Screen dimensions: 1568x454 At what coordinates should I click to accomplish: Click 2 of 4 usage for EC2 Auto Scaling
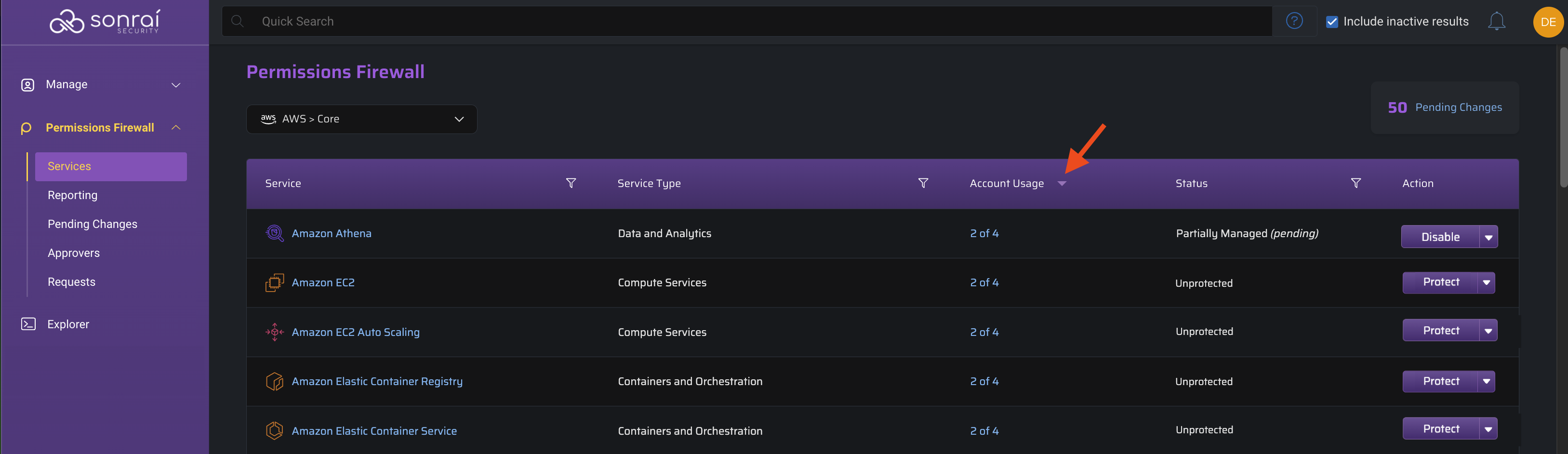pos(984,332)
